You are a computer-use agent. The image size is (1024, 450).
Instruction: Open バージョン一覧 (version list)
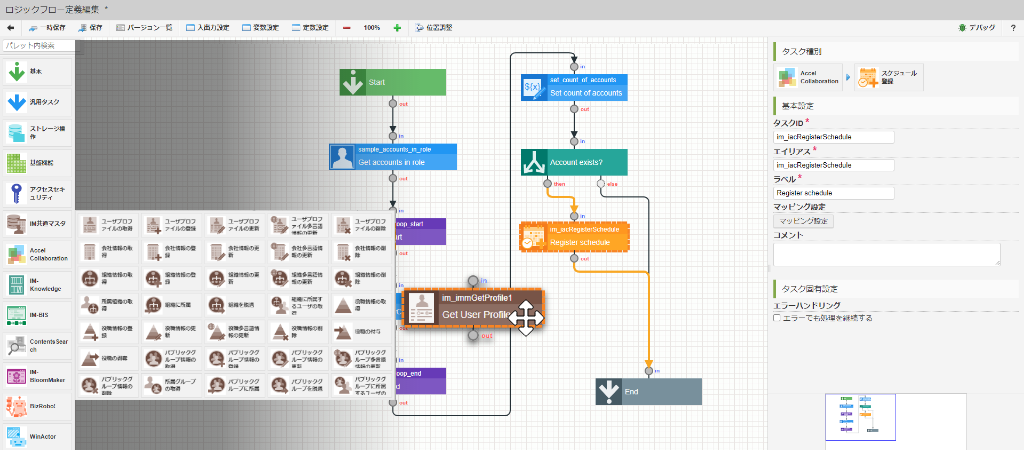(x=144, y=28)
